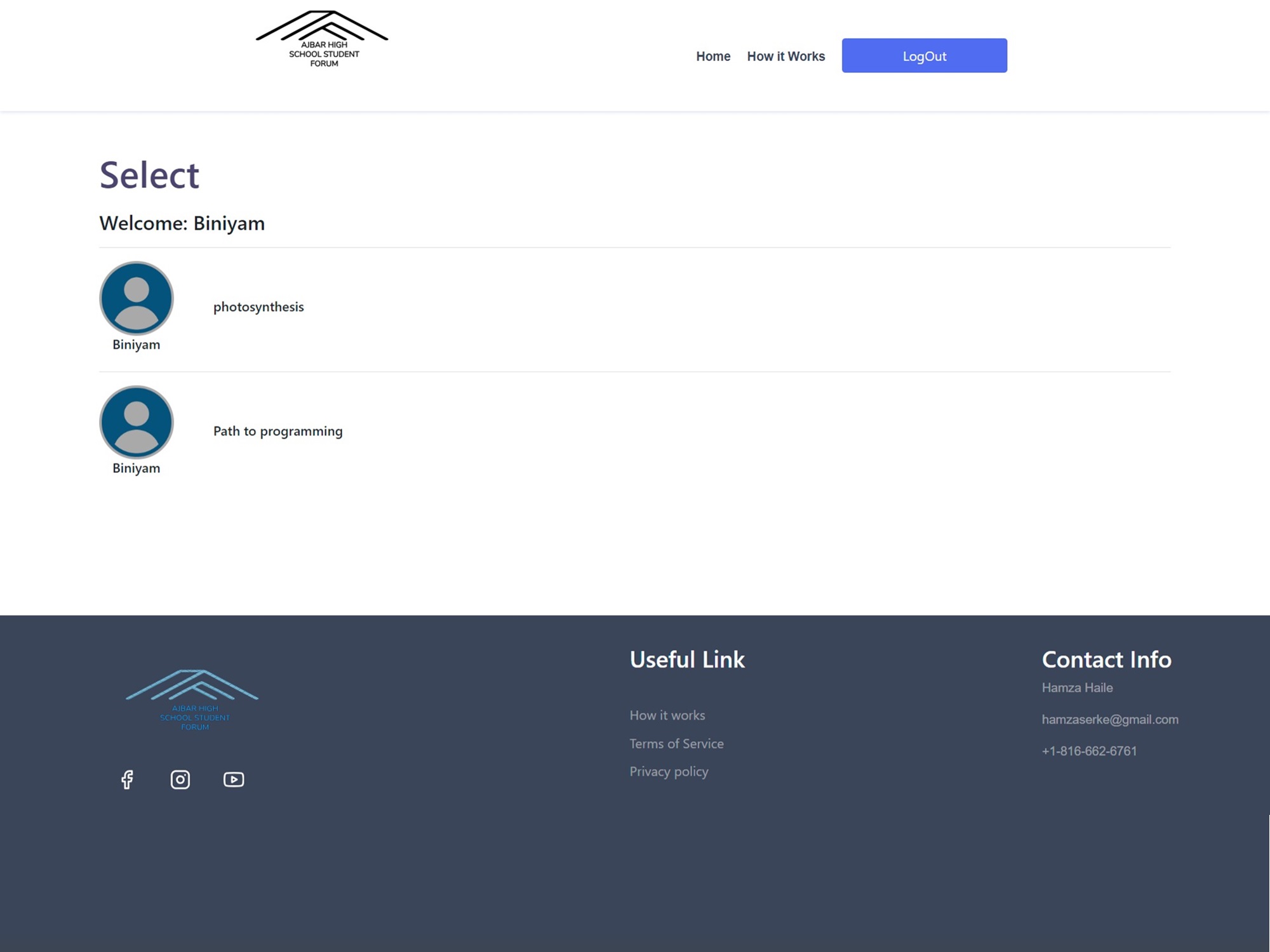Open Terms of Service link
Screen dimensions: 1270x952
(676, 744)
